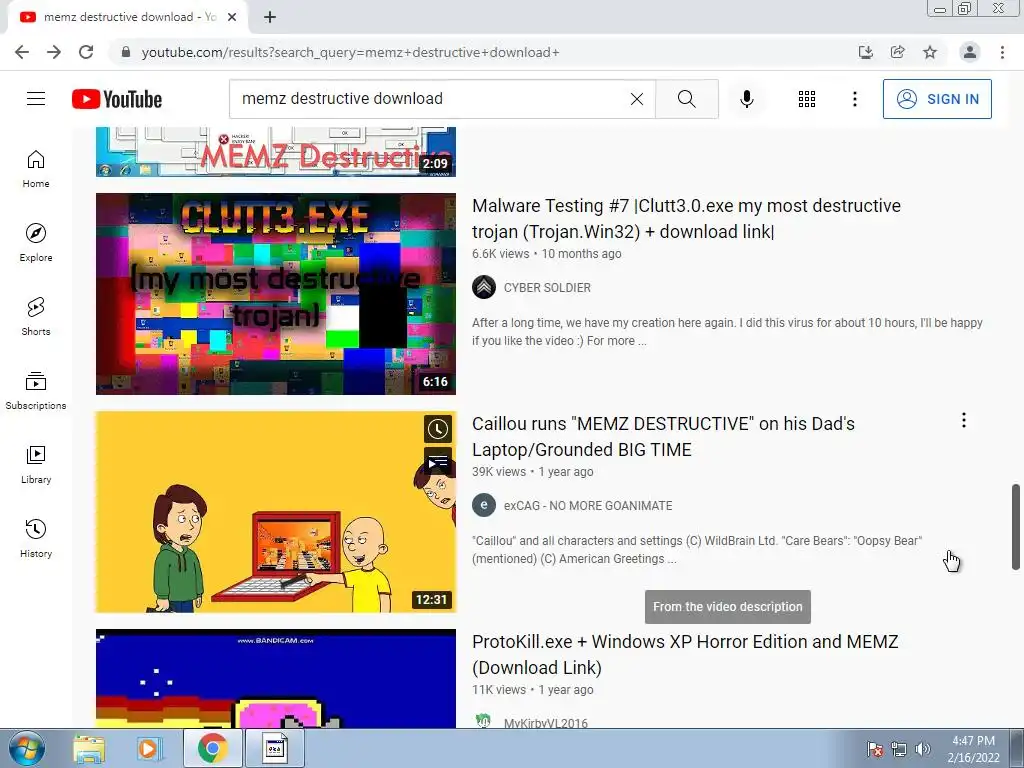Select the memz destructive download tab
1024x768 pixels.
pyautogui.click(x=127, y=17)
